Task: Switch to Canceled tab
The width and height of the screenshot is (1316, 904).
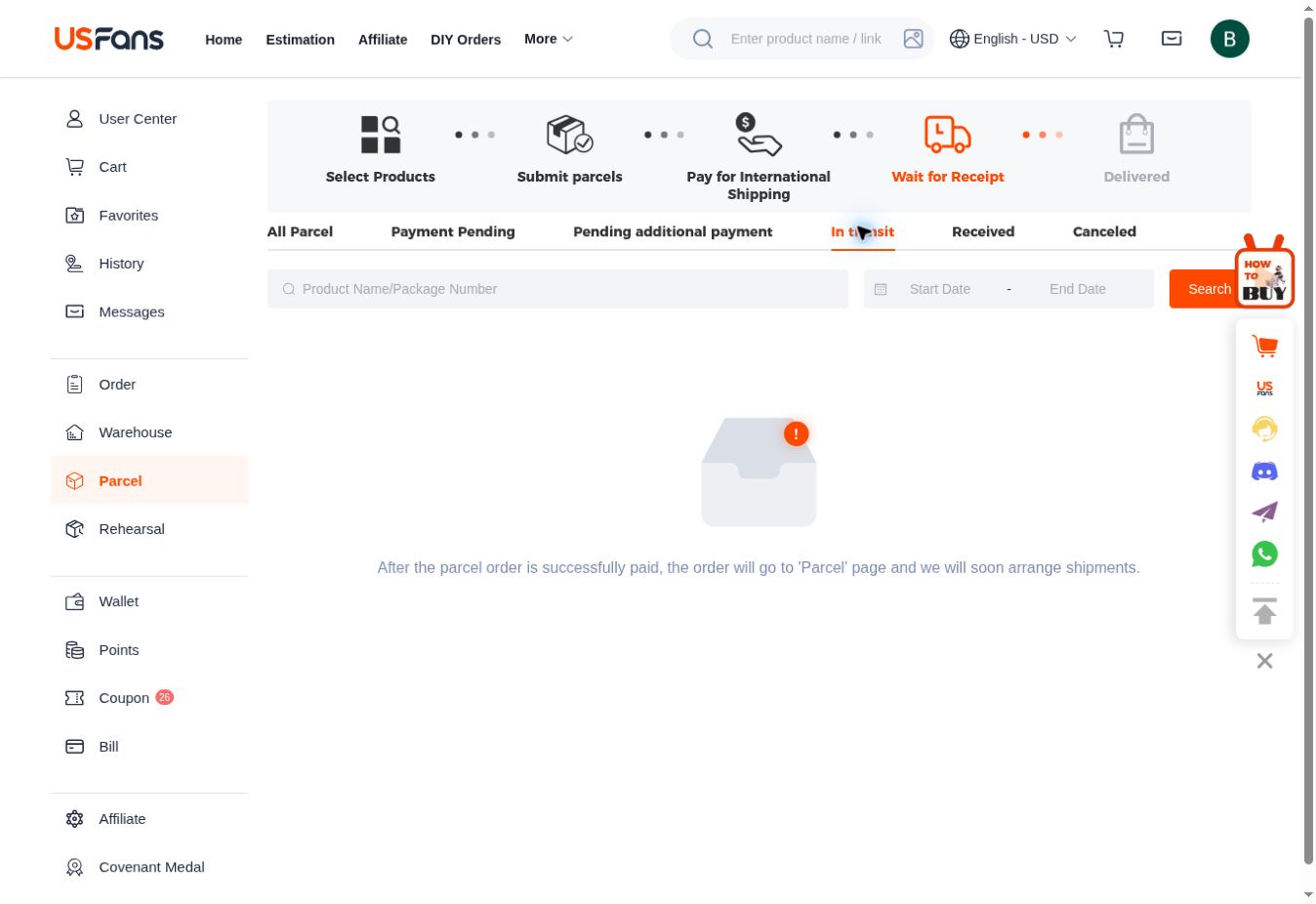Action: pyautogui.click(x=1104, y=231)
